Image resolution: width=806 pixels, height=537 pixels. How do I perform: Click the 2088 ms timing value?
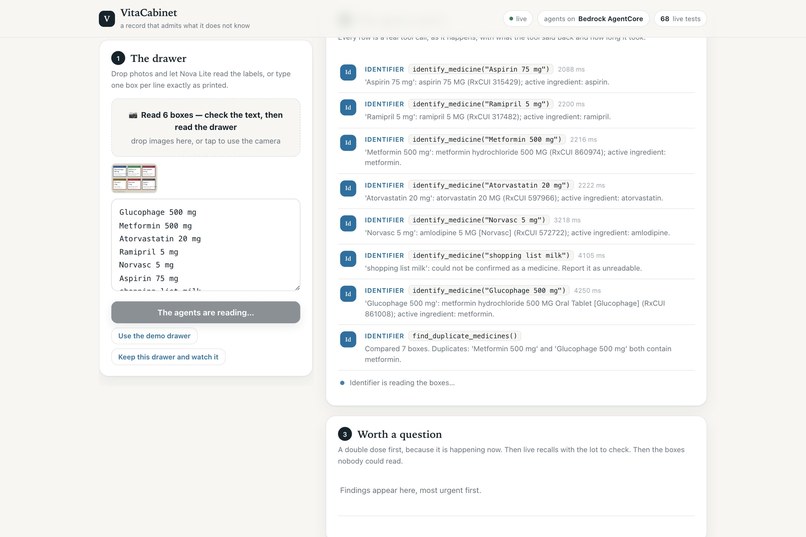pos(571,69)
